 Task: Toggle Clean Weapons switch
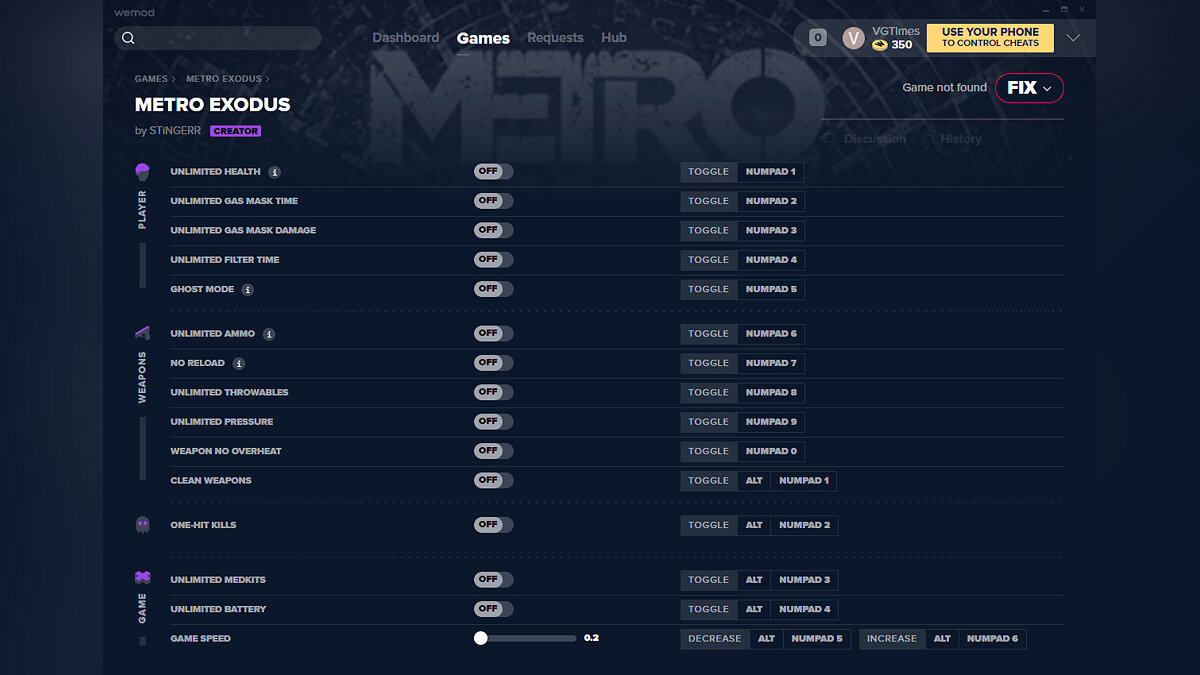tap(494, 481)
